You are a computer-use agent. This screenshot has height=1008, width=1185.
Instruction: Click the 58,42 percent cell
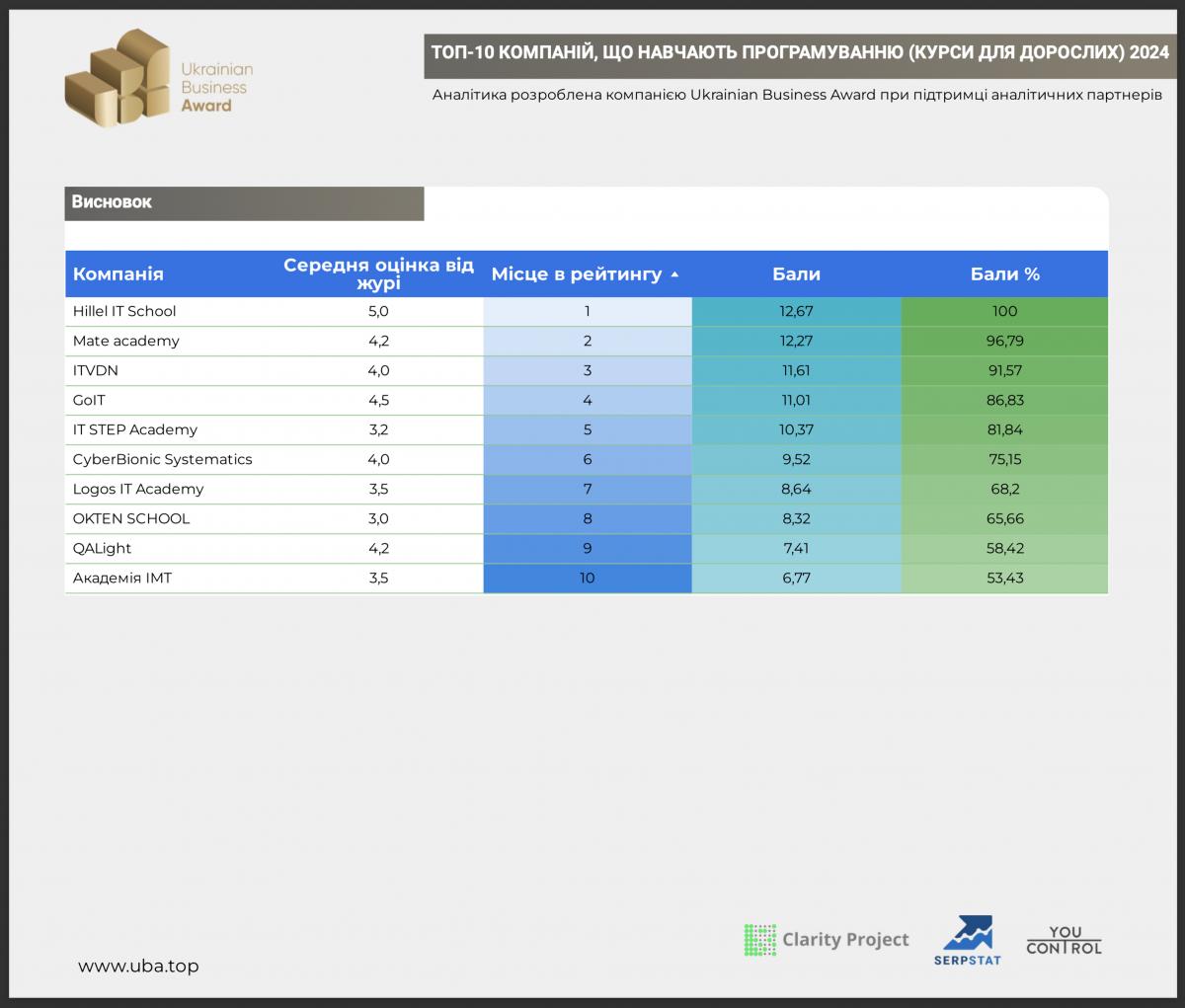click(x=1004, y=548)
